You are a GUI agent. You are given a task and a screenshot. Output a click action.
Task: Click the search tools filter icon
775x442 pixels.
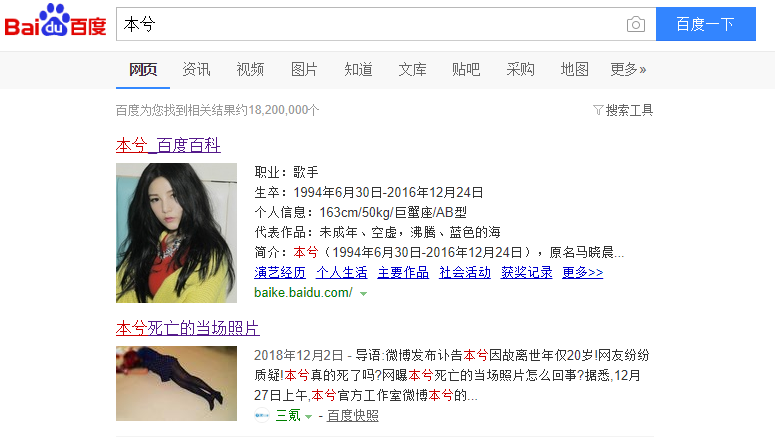tap(598, 110)
